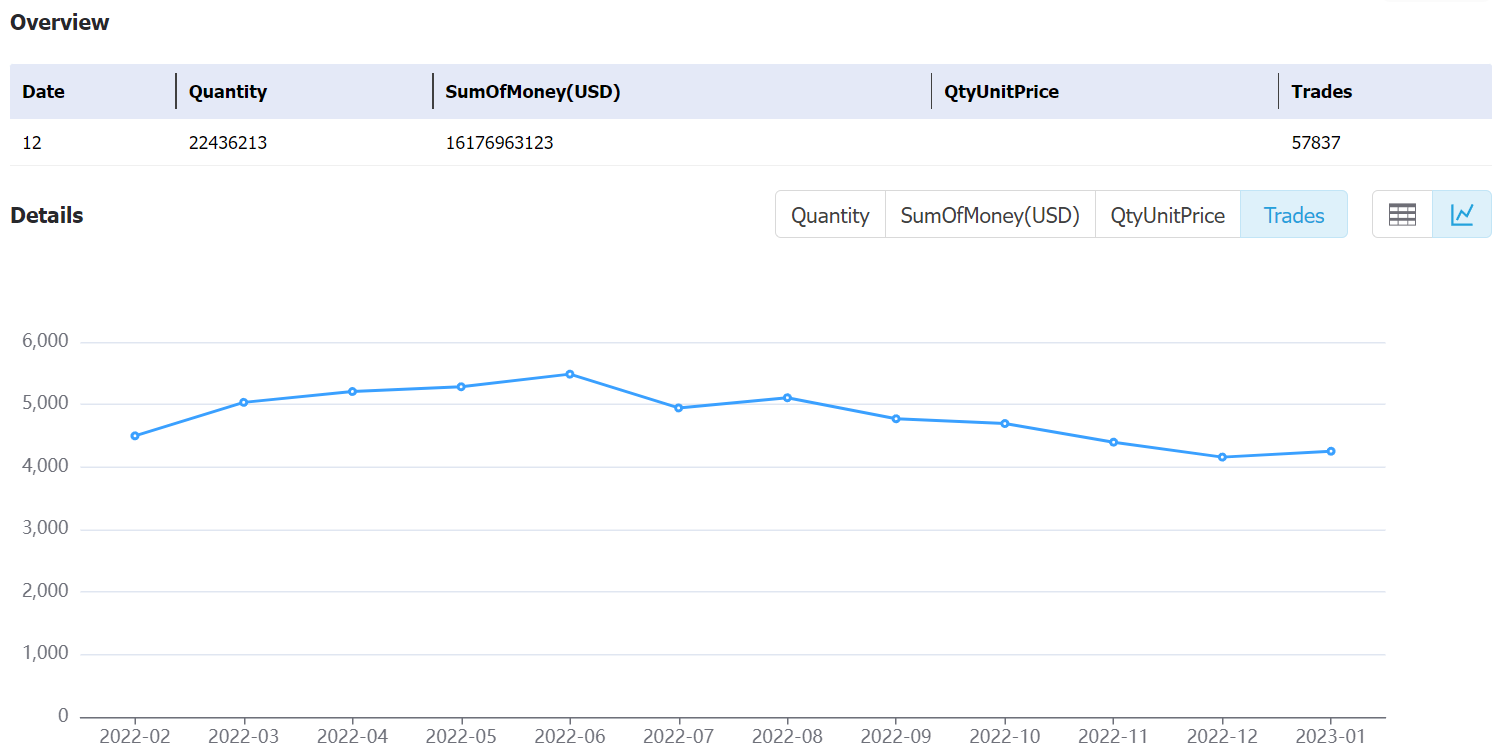This screenshot has width=1496, height=750.
Task: Click the 2022-06 x-axis label
Action: coord(570,737)
